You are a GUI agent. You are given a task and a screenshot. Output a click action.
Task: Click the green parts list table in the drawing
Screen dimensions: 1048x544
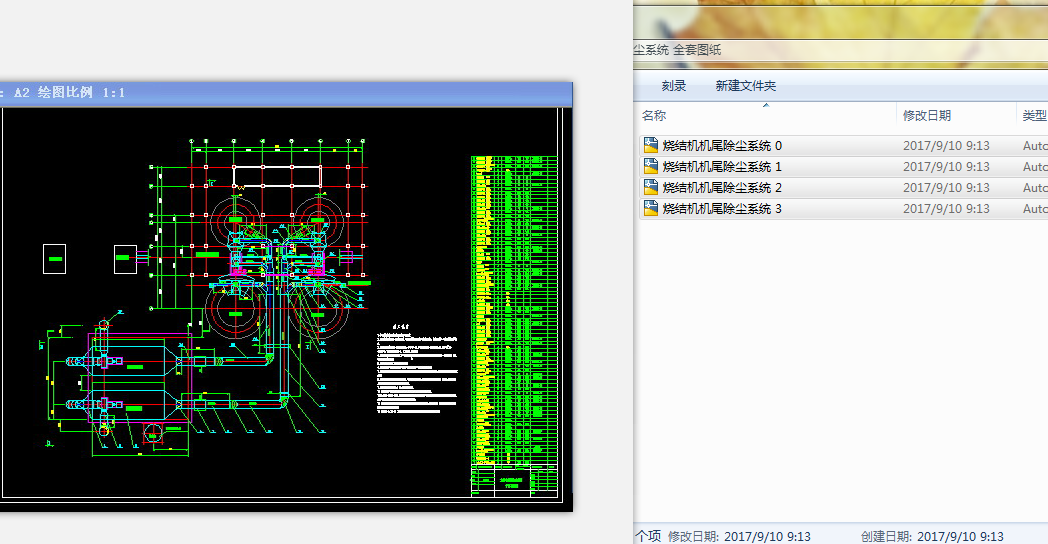click(514, 311)
